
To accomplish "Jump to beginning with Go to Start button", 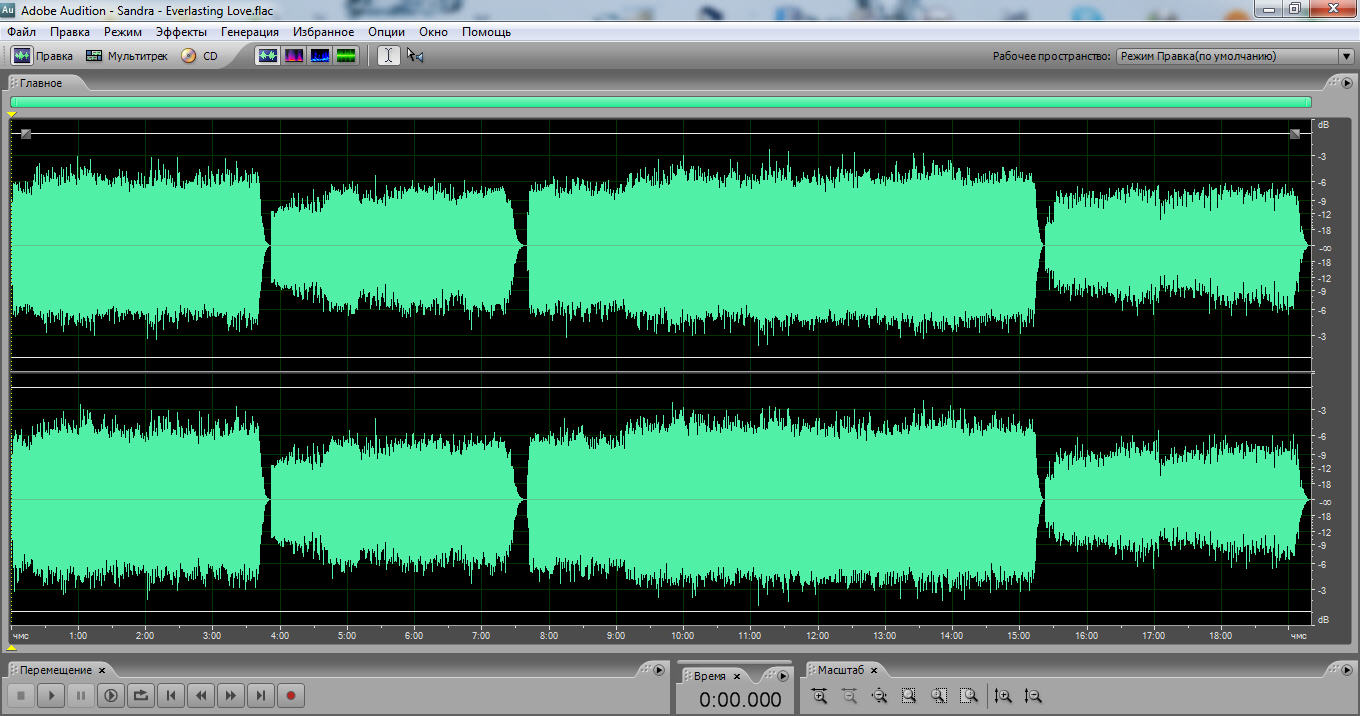I will click(171, 695).
